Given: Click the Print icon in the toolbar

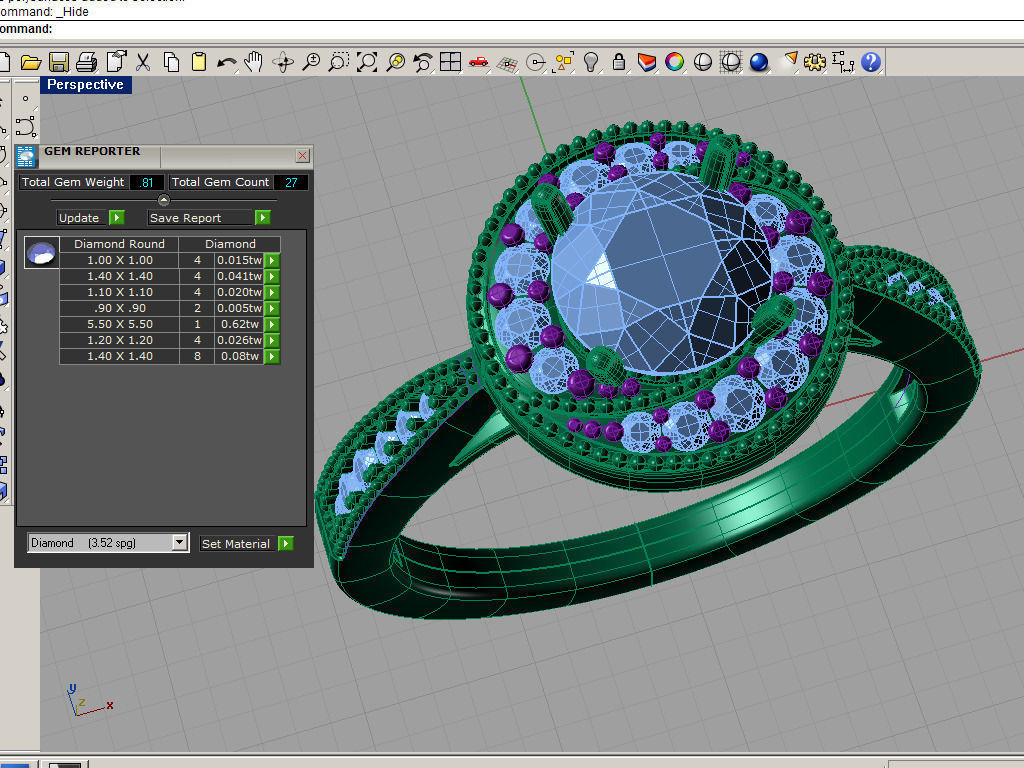Looking at the screenshot, I should click(86, 62).
